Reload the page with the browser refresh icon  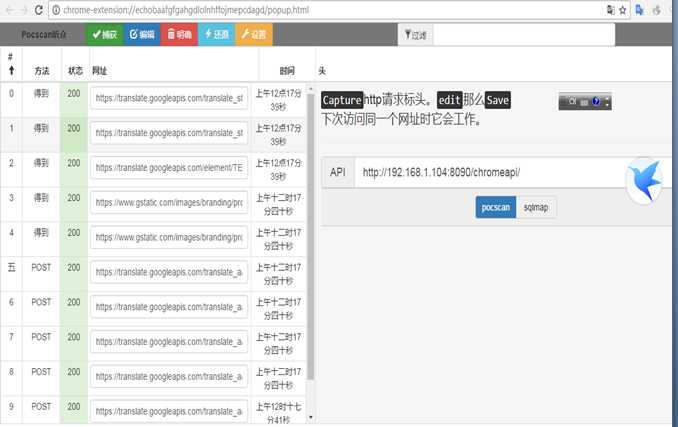click(x=38, y=10)
